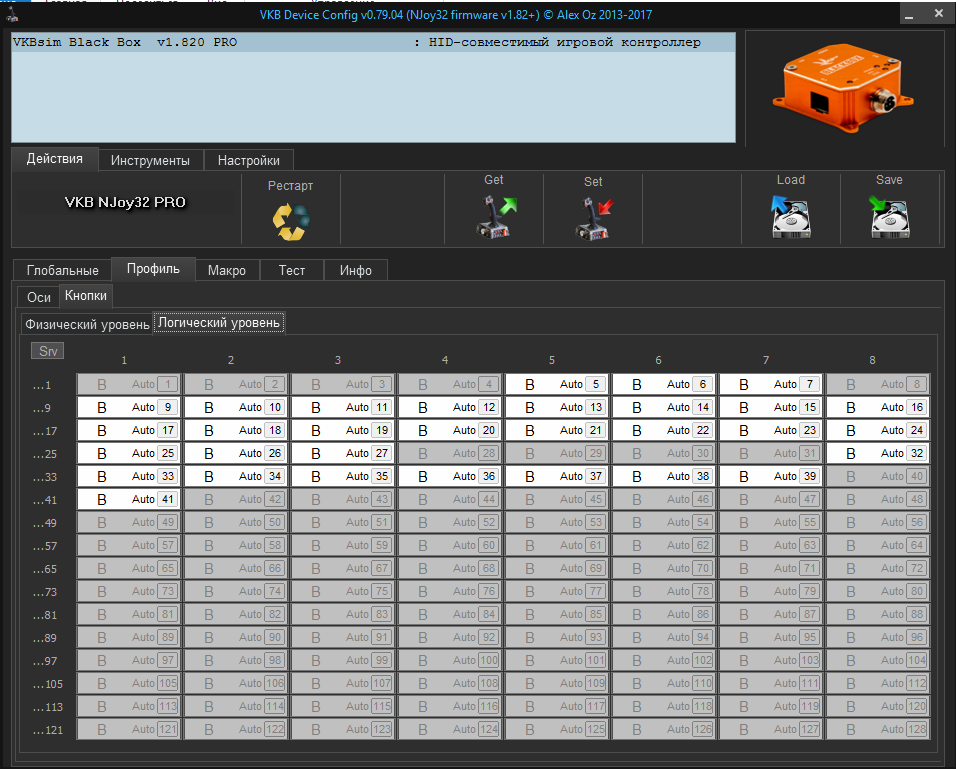Click disabled button cell Auto 40
This screenshot has width=956, height=769.
[x=878, y=476]
